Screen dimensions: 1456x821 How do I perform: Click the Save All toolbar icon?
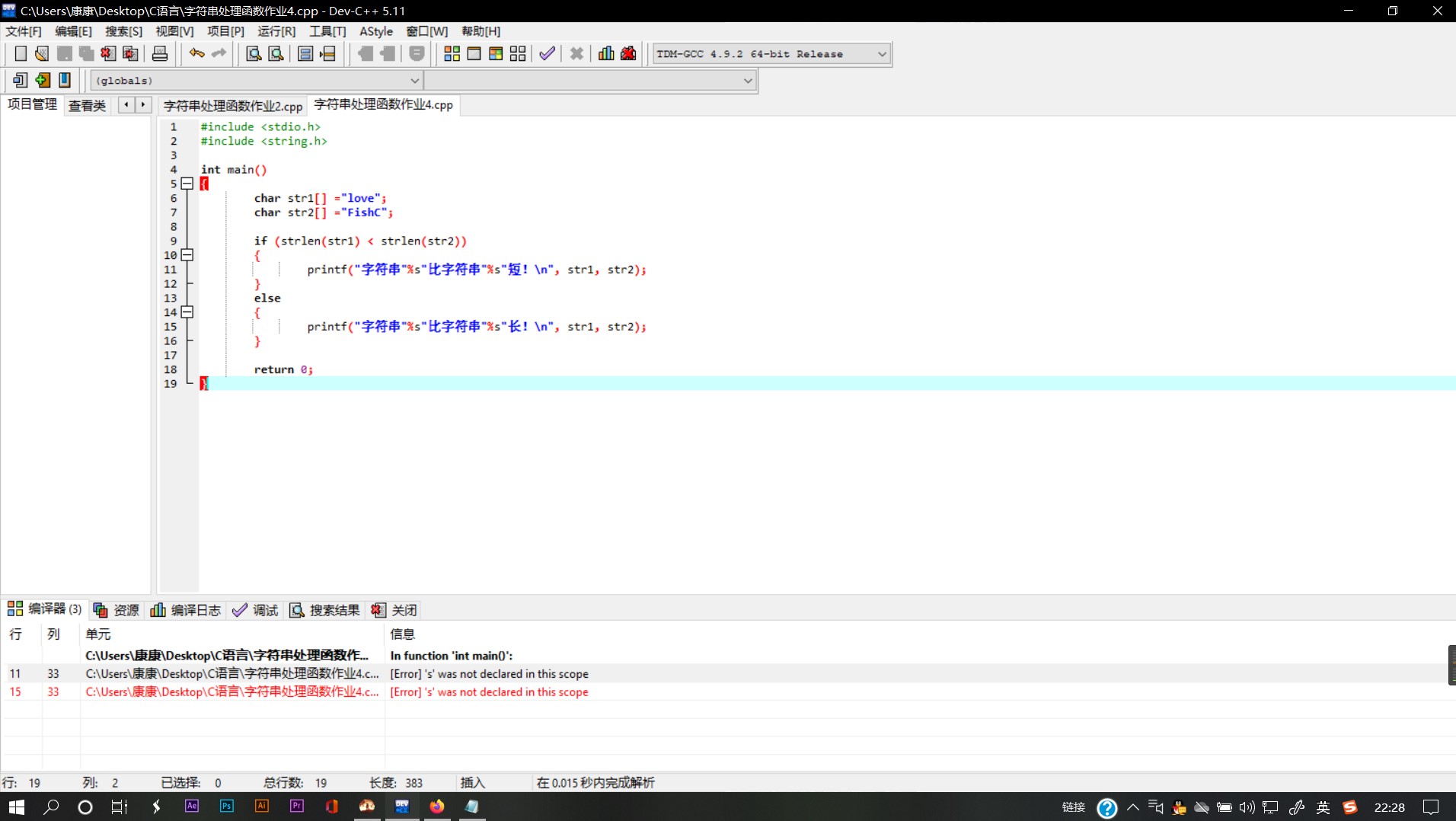point(86,53)
